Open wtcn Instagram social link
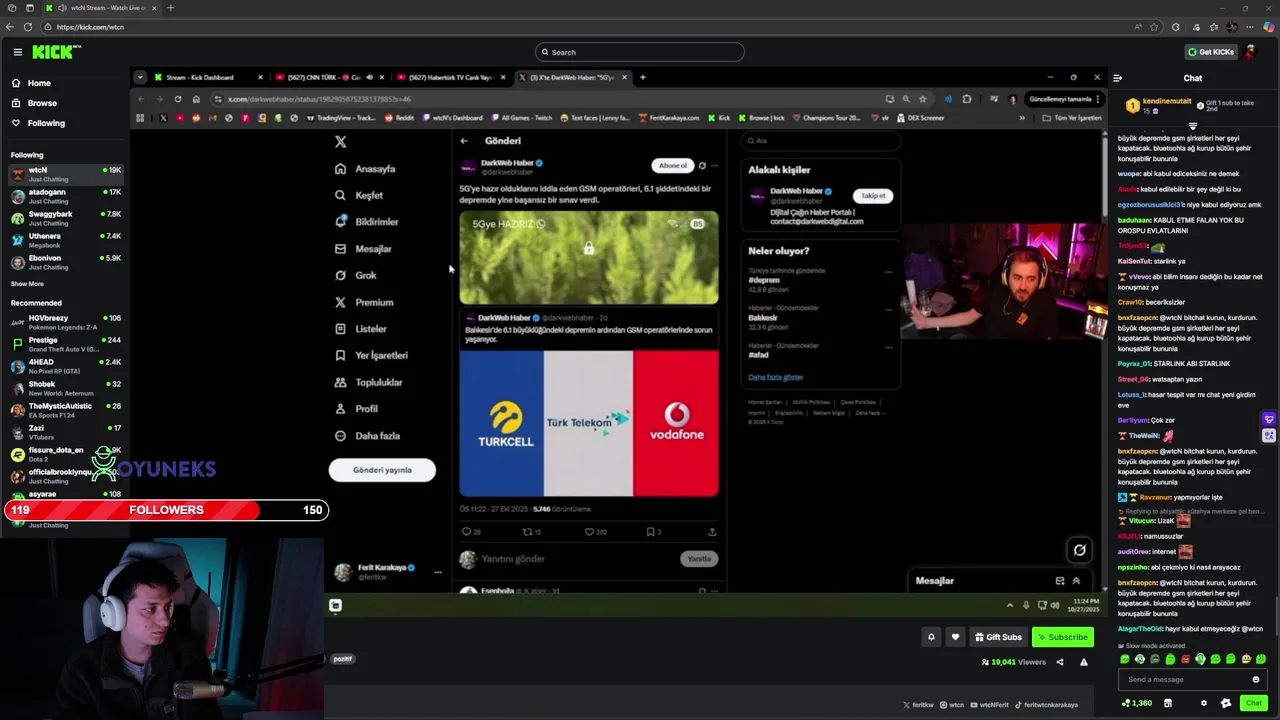The image size is (1280, 720). pos(951,705)
